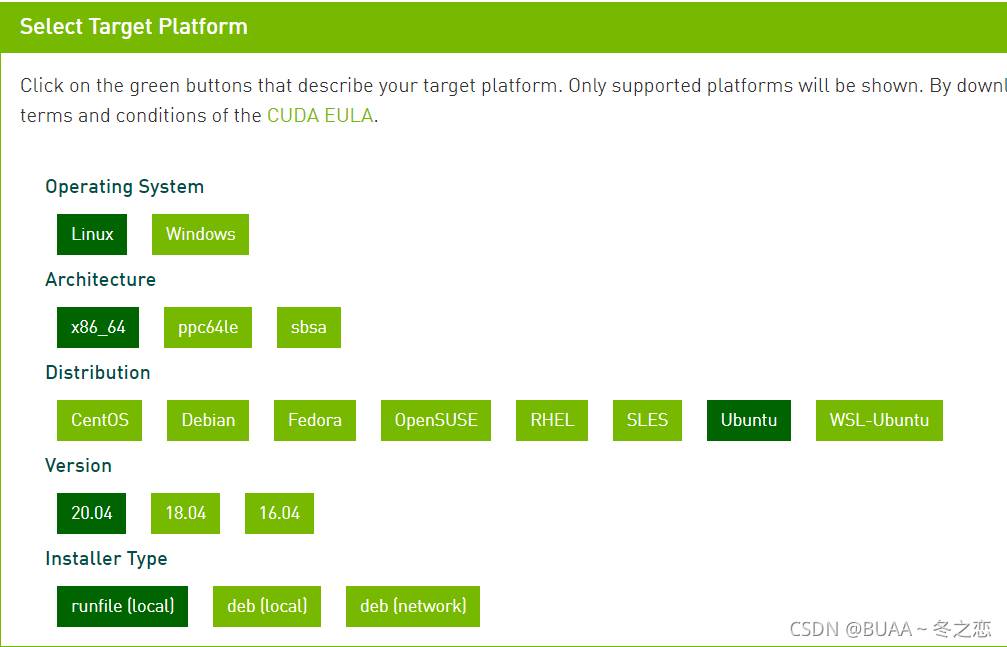Choose deb (local) installer type

pos(267,607)
